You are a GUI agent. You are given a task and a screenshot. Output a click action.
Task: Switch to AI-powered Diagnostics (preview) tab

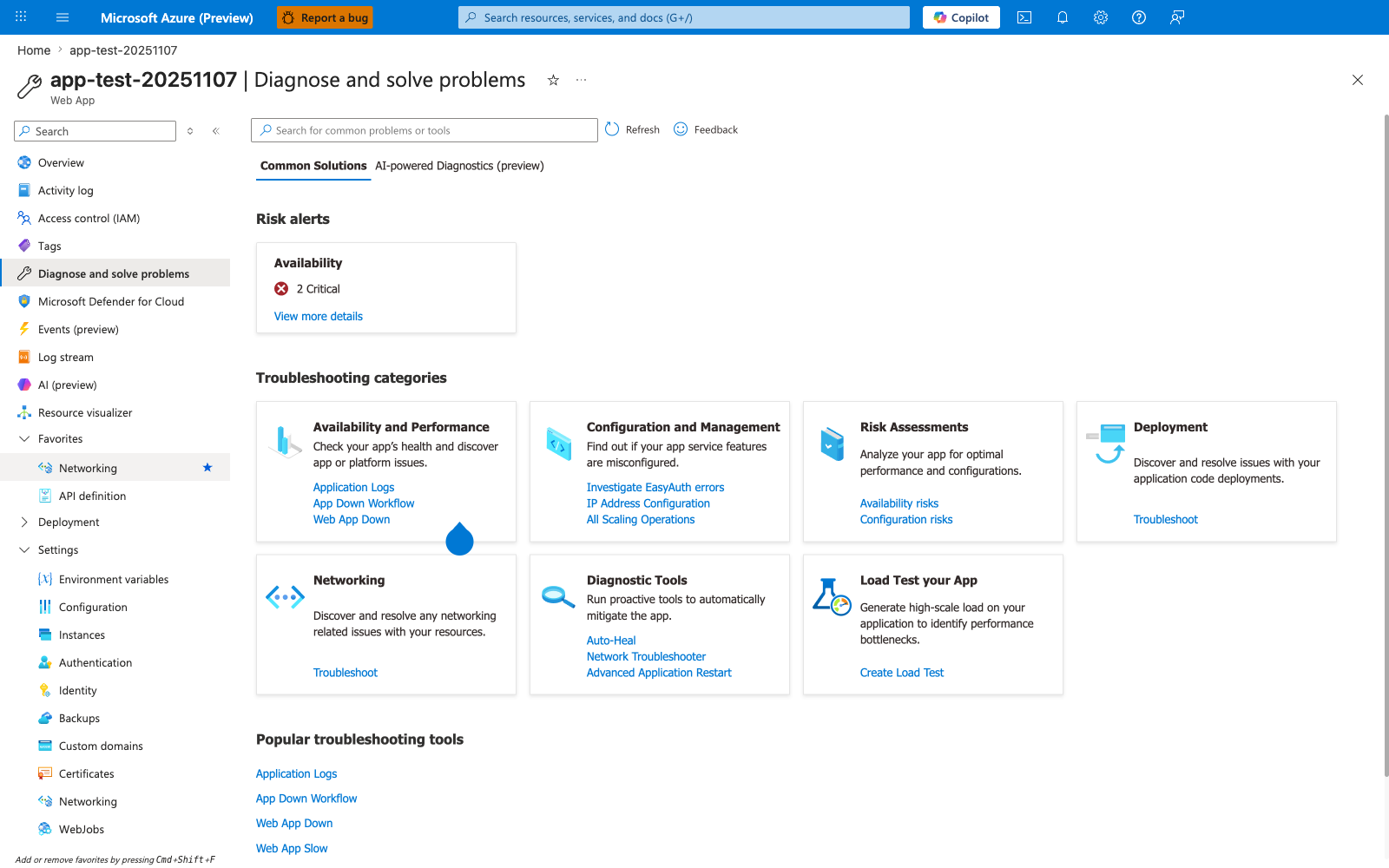point(459,166)
